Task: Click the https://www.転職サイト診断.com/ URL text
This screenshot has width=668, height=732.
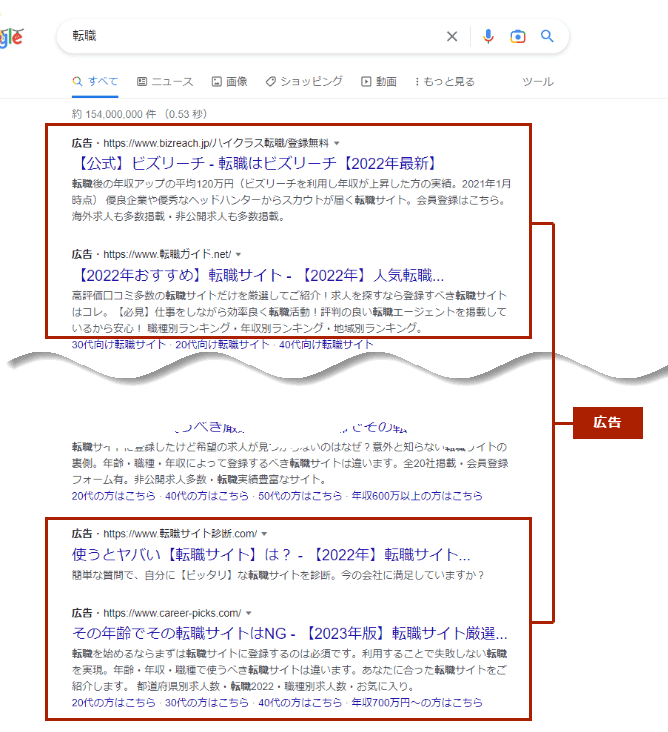Action: coord(180,534)
